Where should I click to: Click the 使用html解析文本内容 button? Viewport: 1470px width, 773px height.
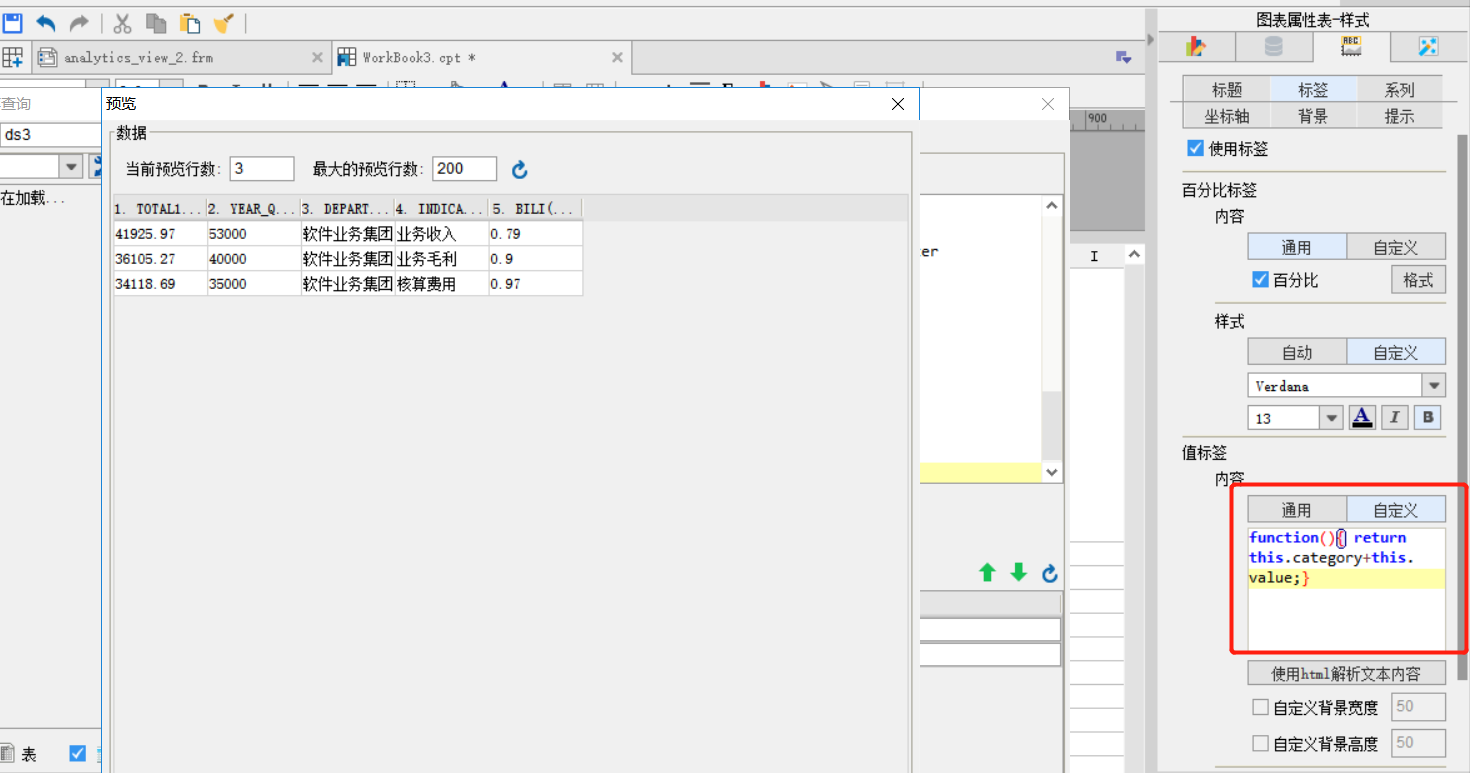coord(1345,673)
